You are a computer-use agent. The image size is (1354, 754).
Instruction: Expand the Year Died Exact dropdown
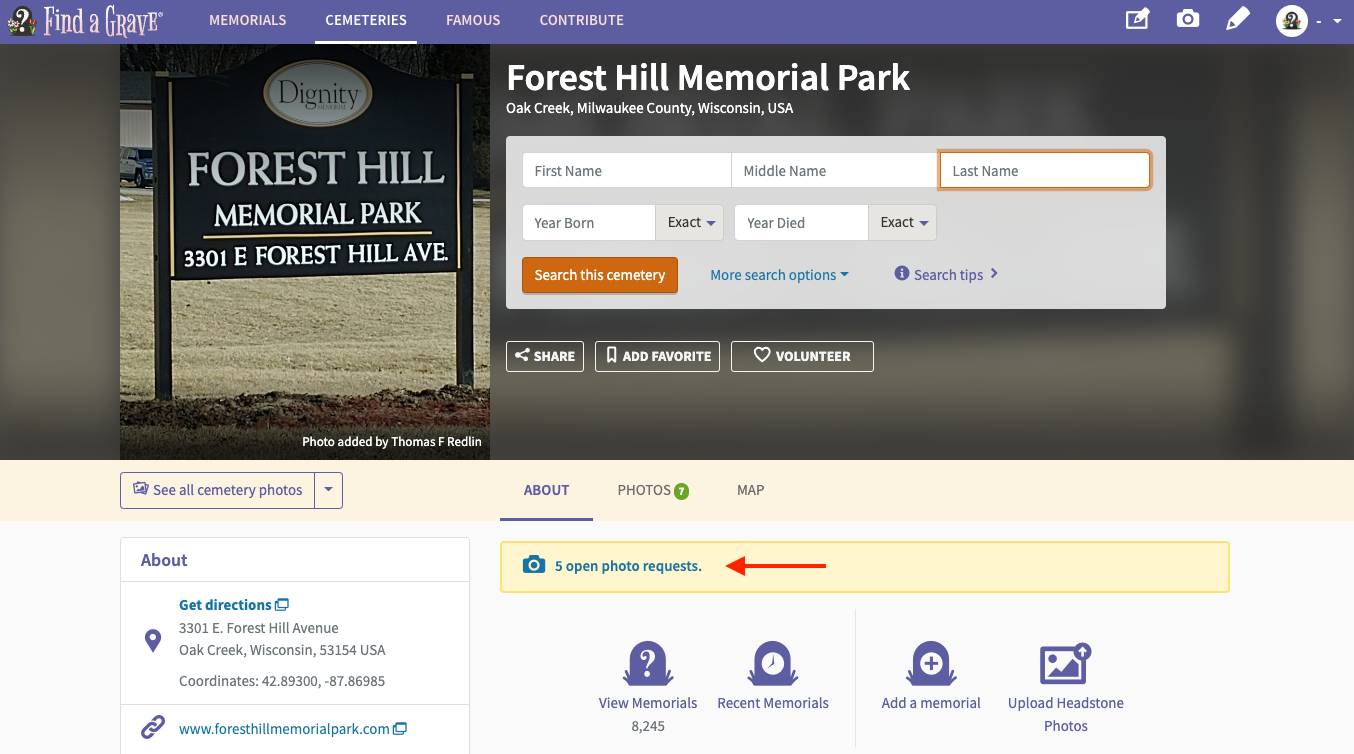(x=902, y=222)
